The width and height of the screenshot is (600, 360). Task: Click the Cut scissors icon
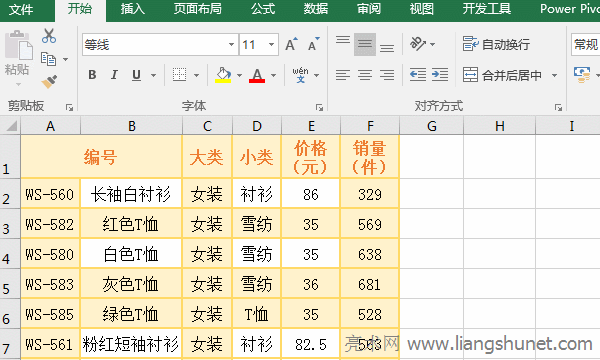tap(49, 36)
